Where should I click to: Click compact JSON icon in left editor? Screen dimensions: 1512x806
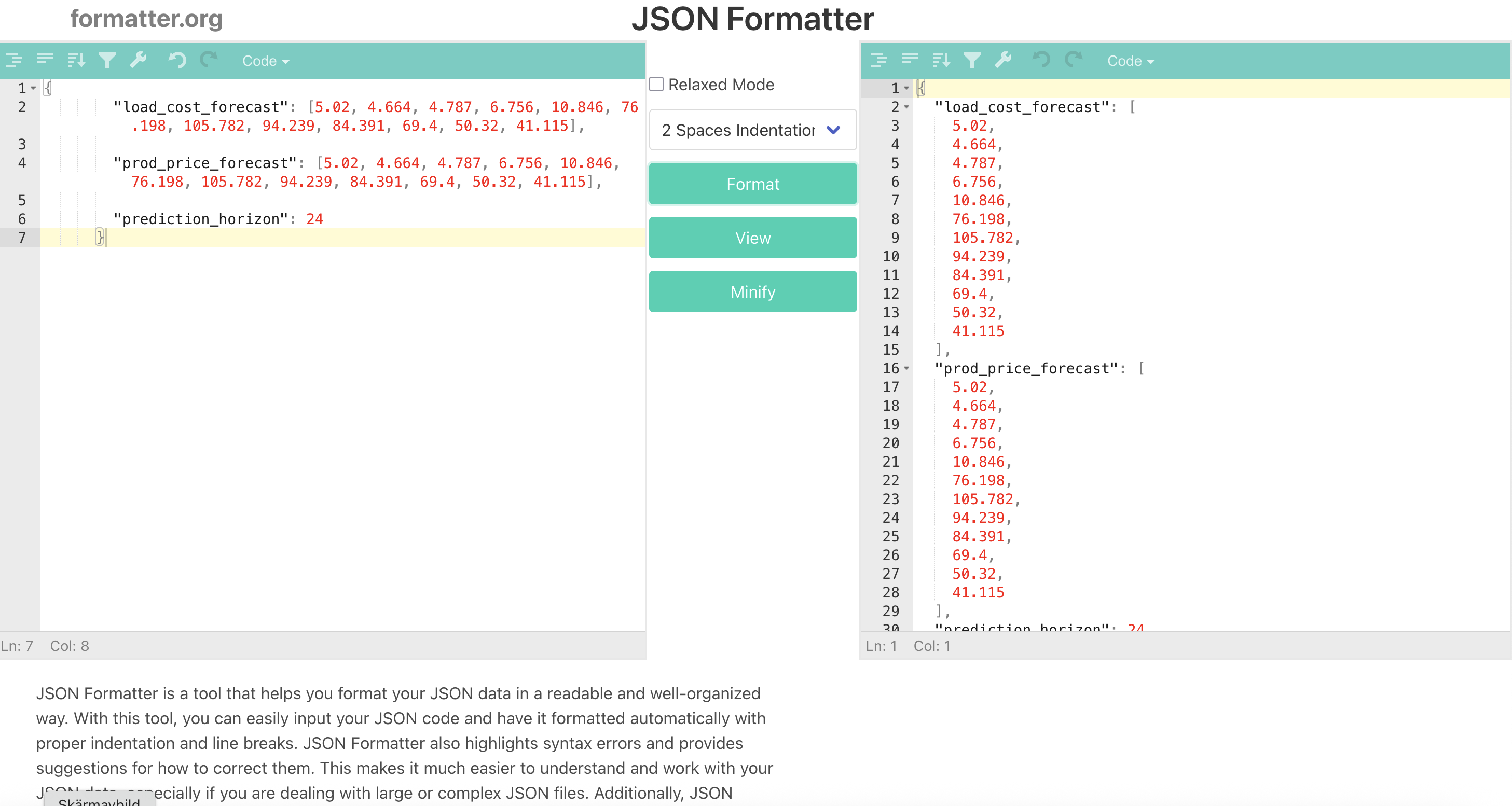[x=45, y=59]
